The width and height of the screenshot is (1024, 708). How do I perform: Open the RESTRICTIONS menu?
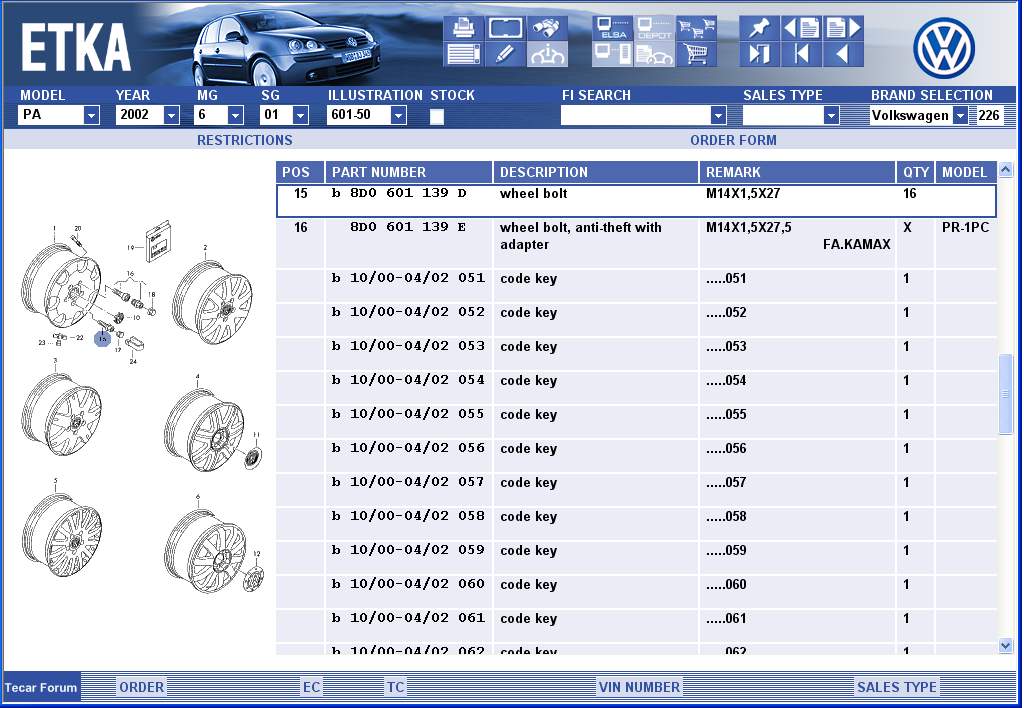245,140
